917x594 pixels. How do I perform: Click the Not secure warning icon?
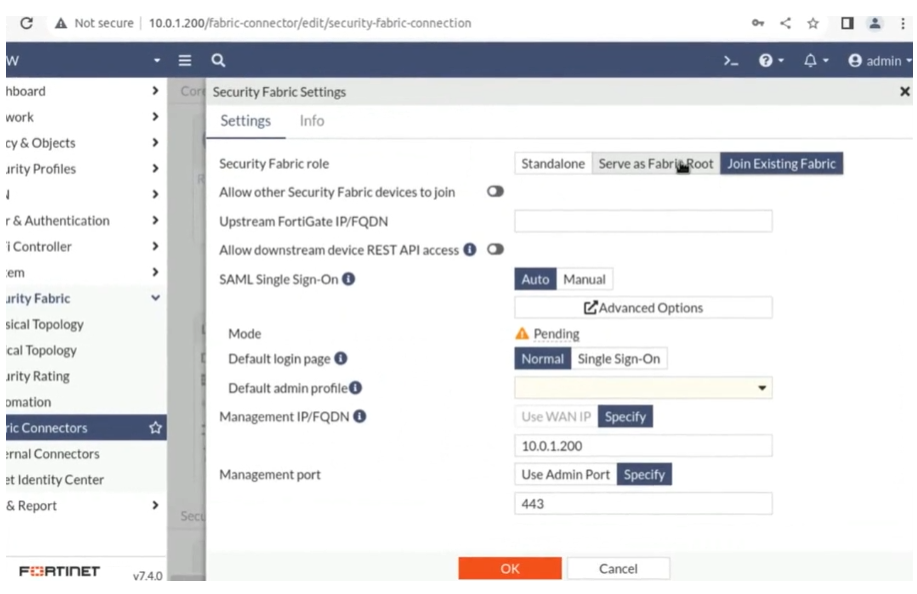point(61,23)
